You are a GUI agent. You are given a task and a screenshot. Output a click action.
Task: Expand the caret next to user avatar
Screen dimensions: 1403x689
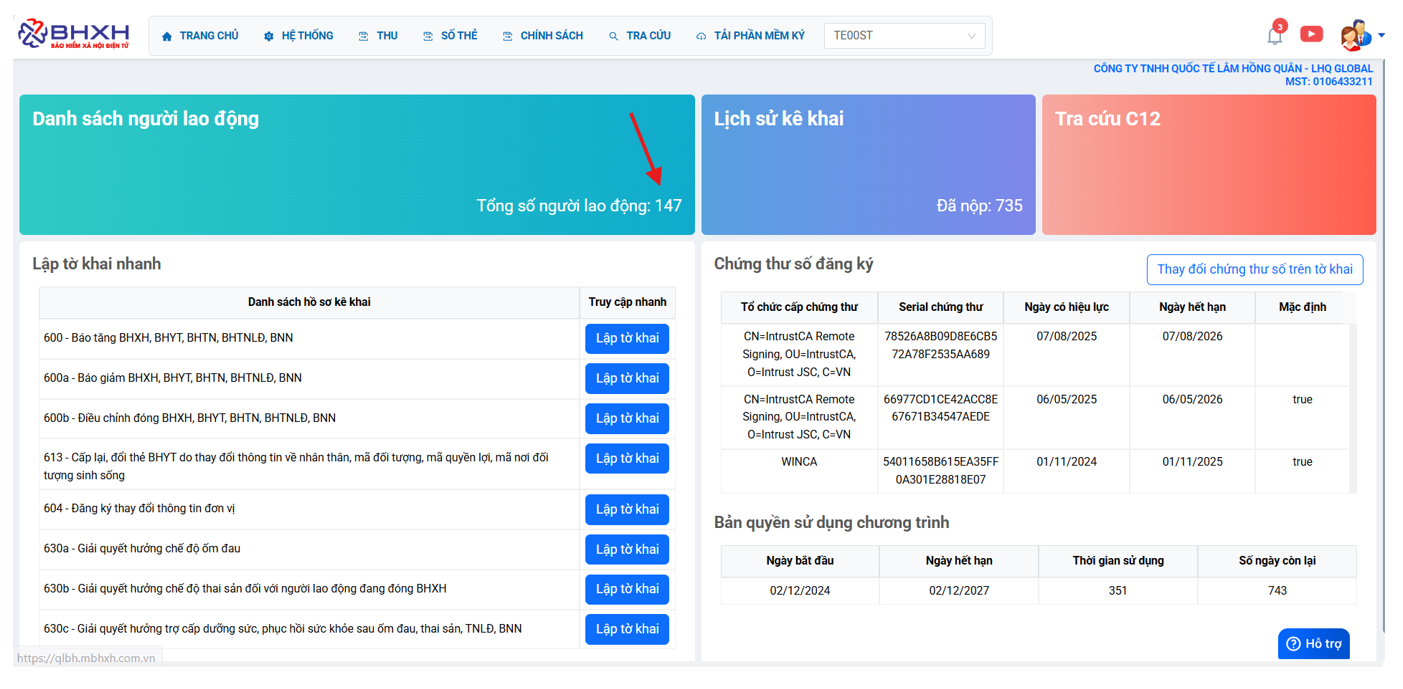coord(1382,35)
